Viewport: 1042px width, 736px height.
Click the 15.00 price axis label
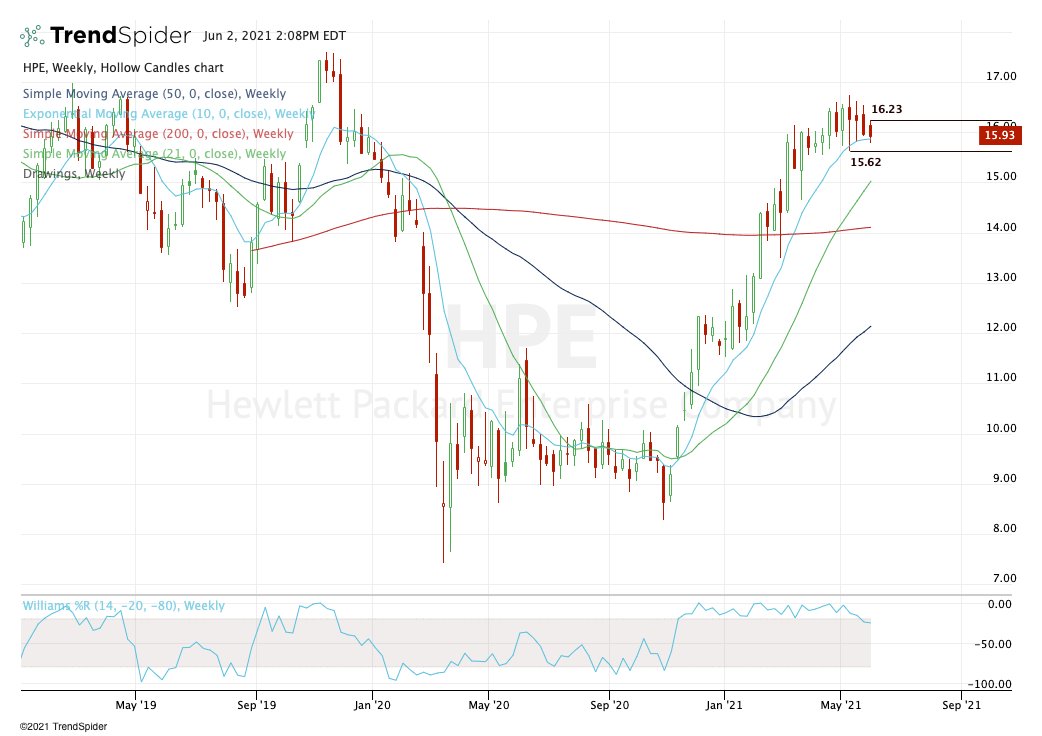click(x=1001, y=177)
